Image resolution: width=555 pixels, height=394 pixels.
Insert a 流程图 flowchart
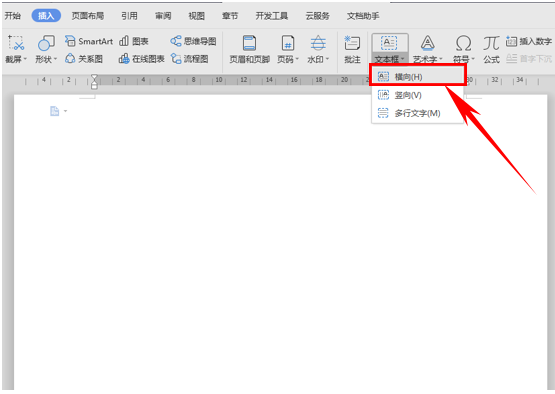[190, 59]
